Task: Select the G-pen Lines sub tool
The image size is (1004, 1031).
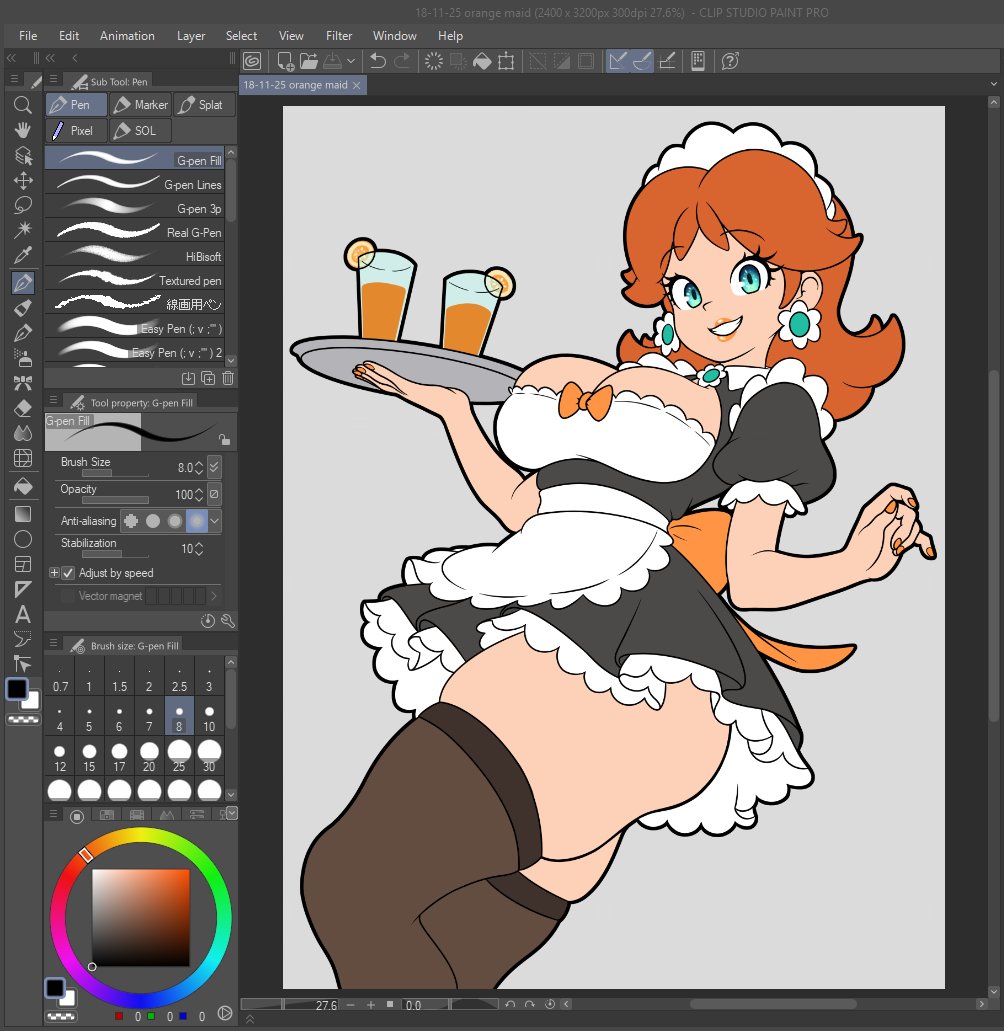Action: tap(140, 184)
